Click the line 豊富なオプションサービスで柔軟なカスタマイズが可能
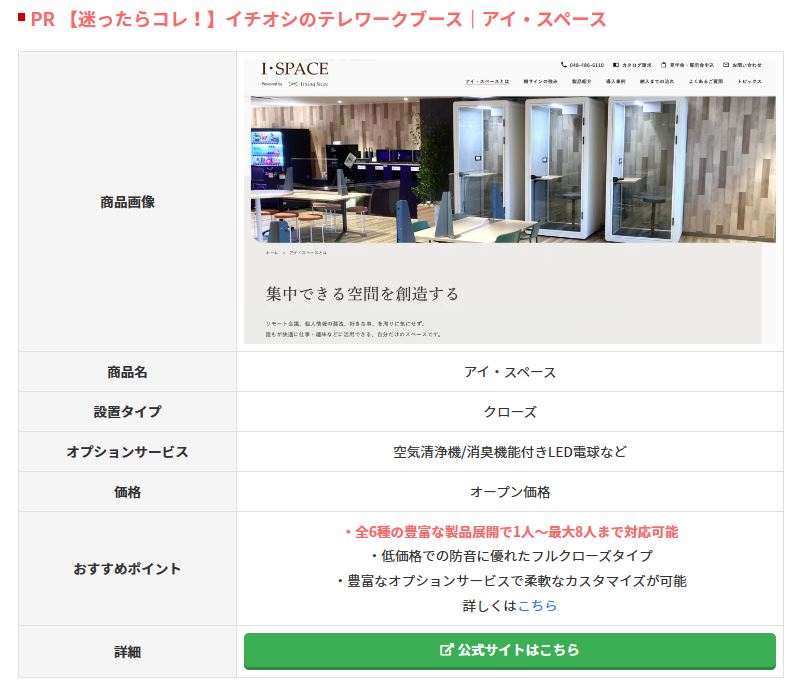The image size is (810, 694). 510,581
